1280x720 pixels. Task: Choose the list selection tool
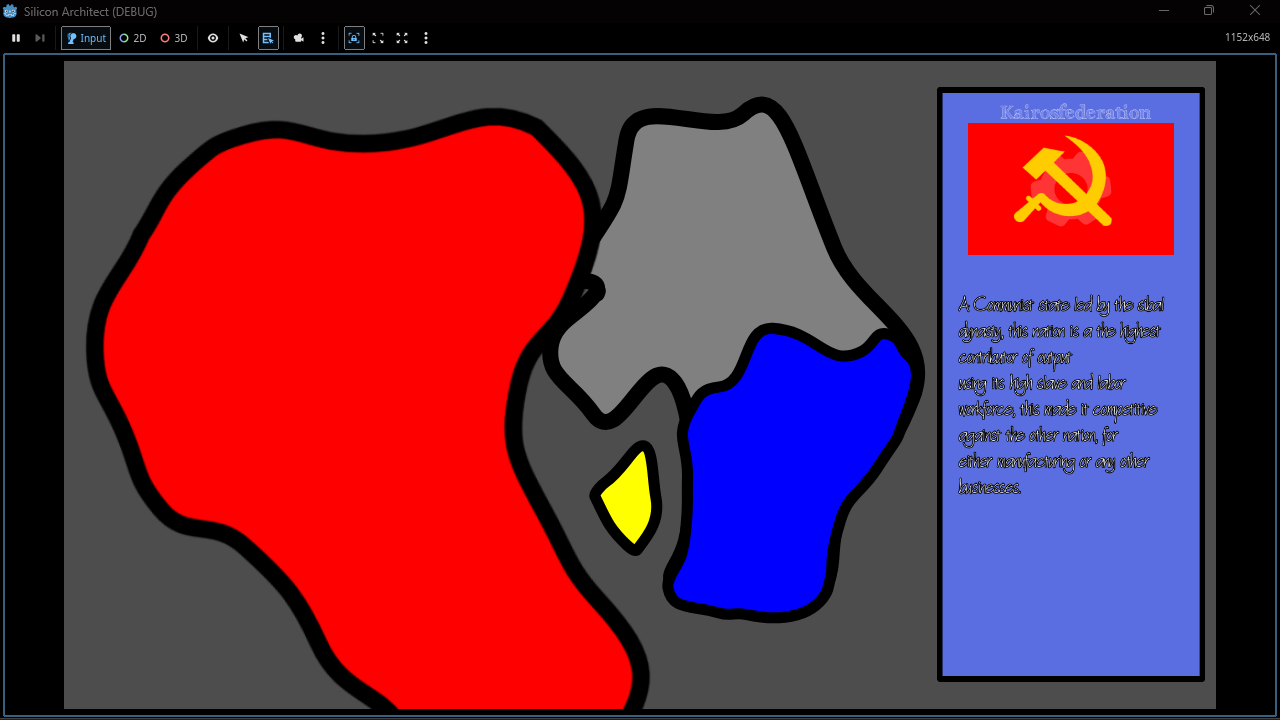click(268, 38)
